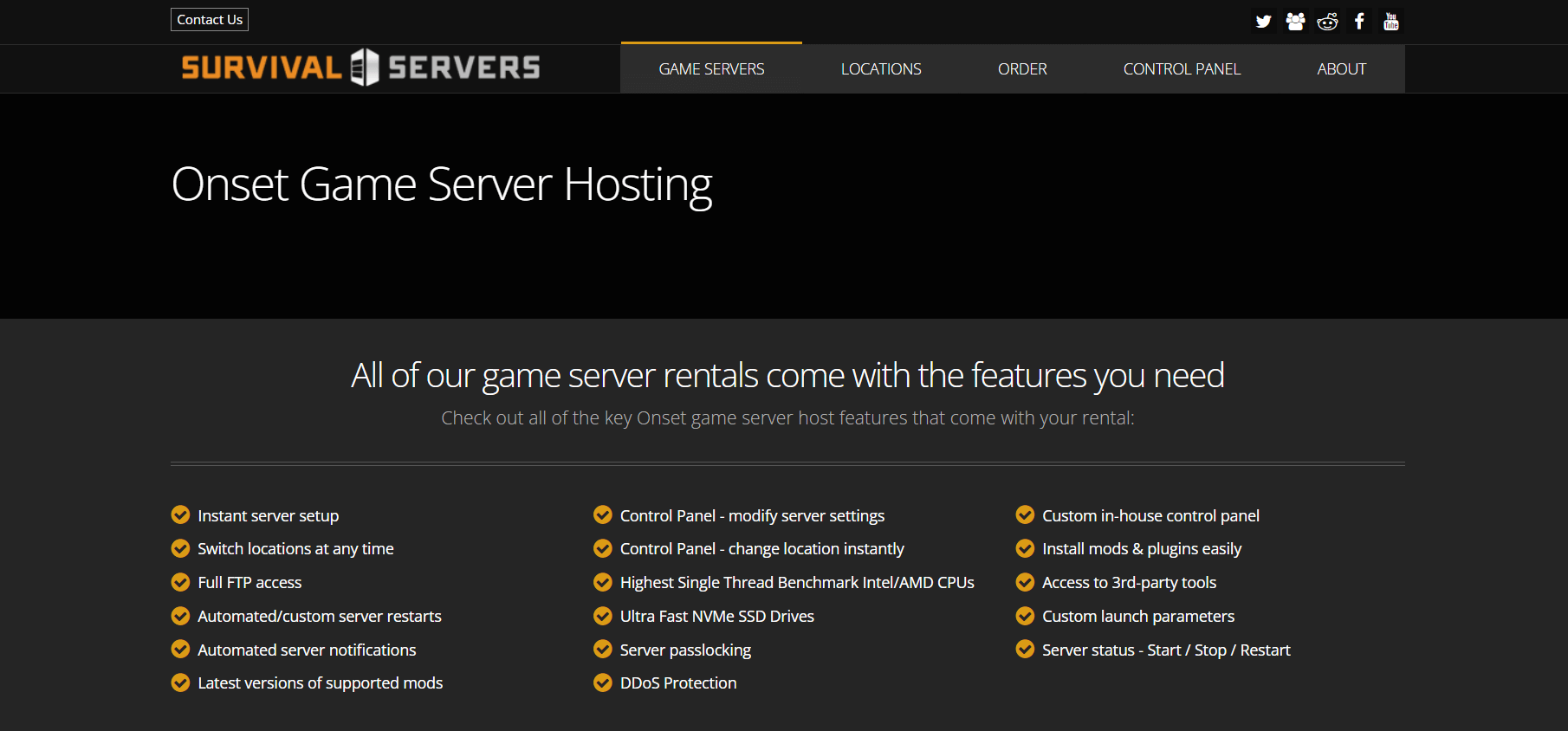Select the Ultra Fast NVMe SSD Drives text
This screenshot has width=1568, height=731.
(x=717, y=617)
